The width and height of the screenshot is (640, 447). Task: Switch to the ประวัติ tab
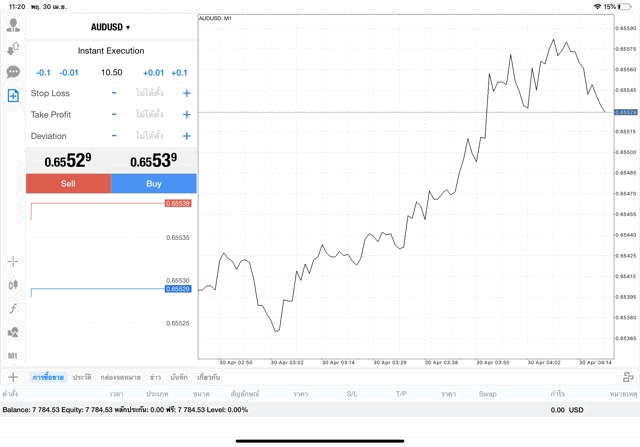pos(81,377)
